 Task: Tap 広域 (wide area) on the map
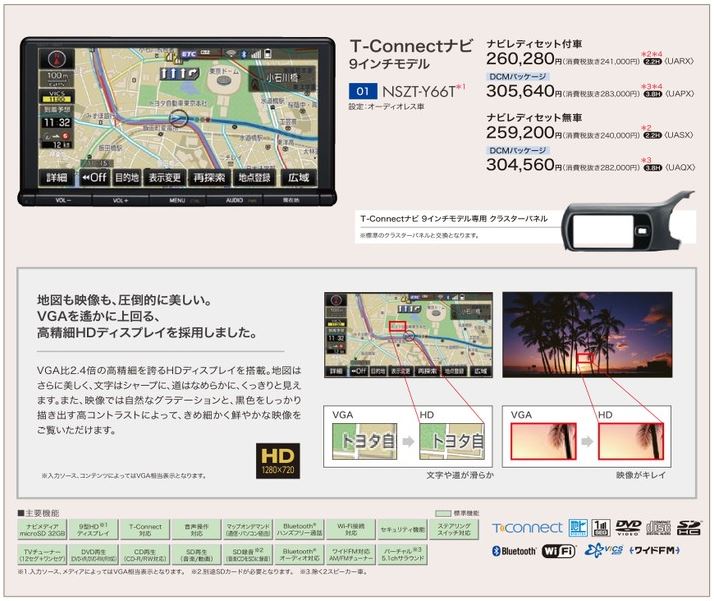[x=298, y=178]
